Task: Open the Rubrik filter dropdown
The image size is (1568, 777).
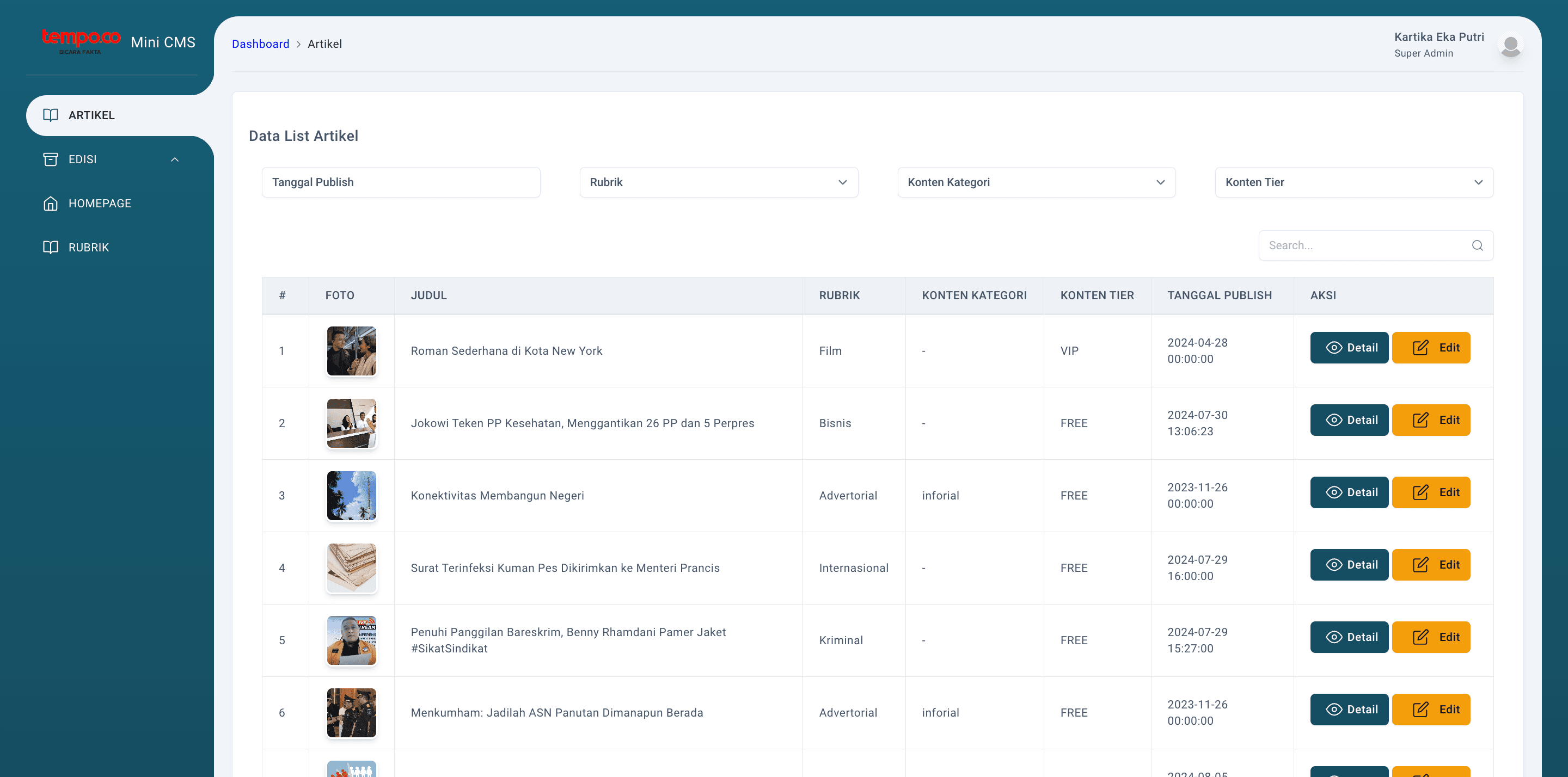Action: pyautogui.click(x=718, y=182)
